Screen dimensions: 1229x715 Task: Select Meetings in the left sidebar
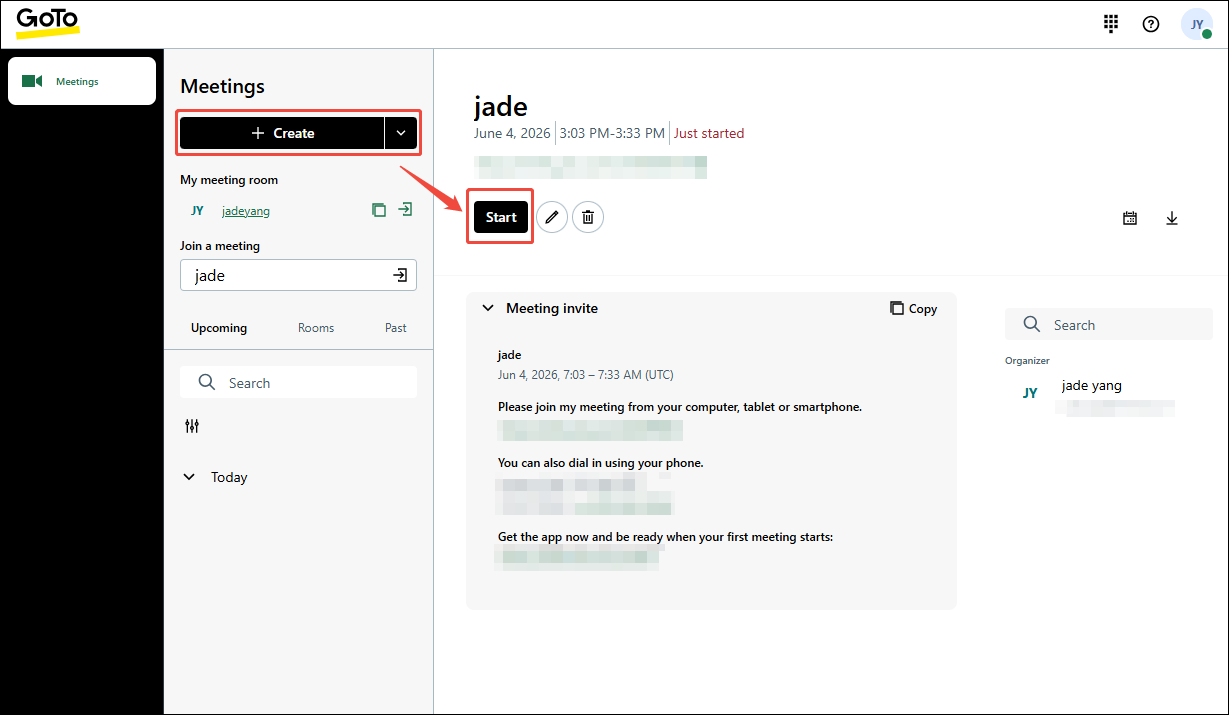point(82,81)
